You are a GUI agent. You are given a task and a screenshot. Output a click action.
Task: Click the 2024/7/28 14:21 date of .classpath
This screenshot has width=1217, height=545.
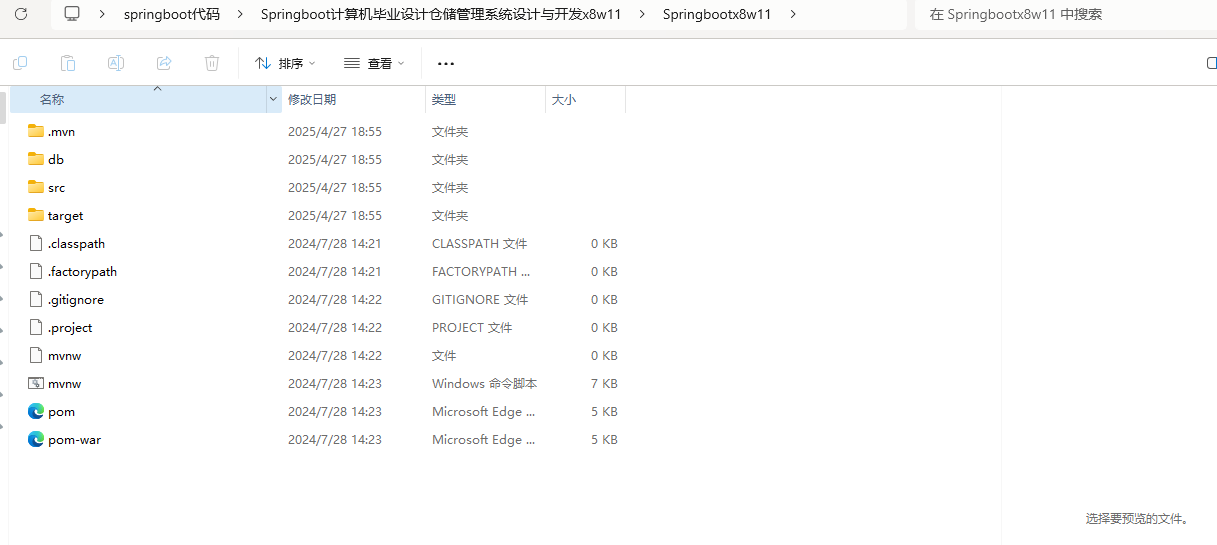coord(334,243)
